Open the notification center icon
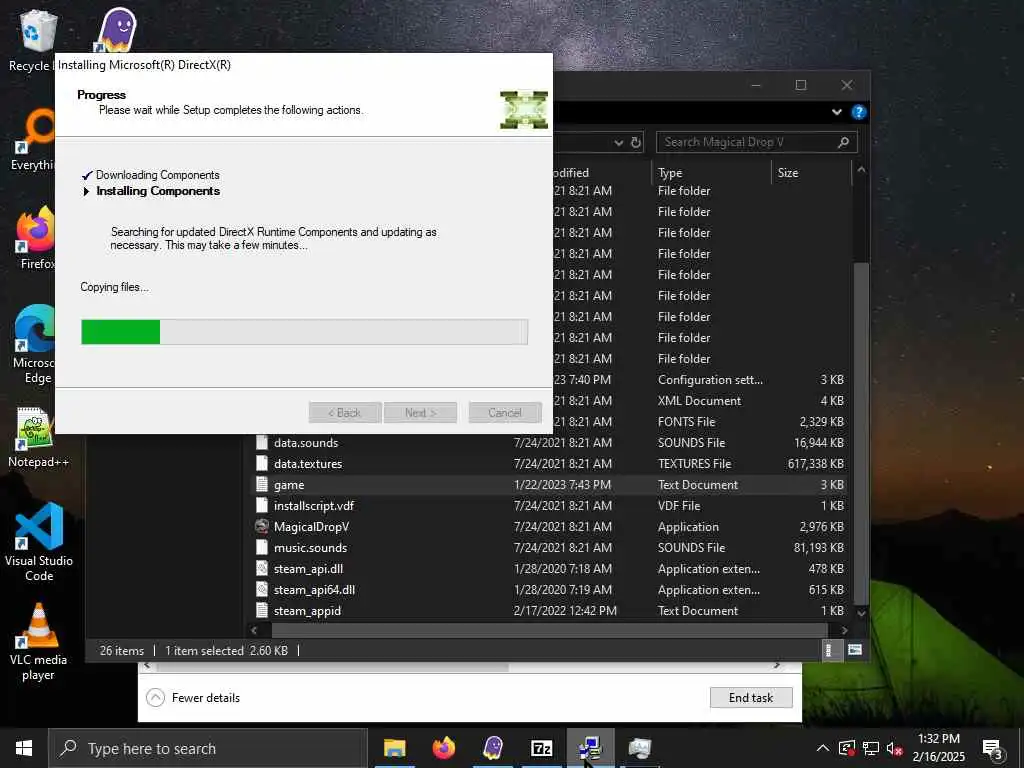Screen dimensions: 1024x768 click(993, 749)
